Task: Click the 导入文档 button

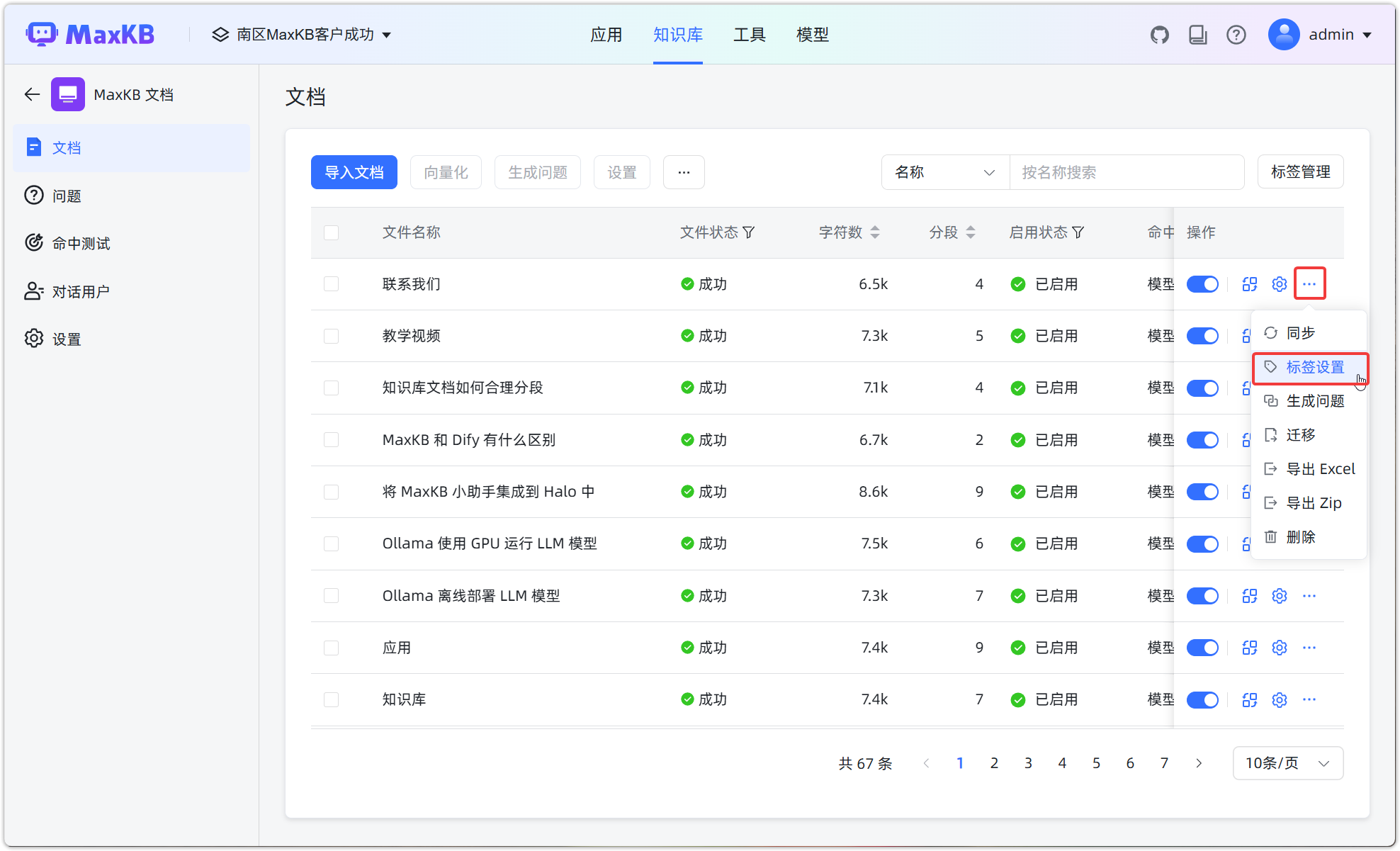Action: tap(354, 172)
